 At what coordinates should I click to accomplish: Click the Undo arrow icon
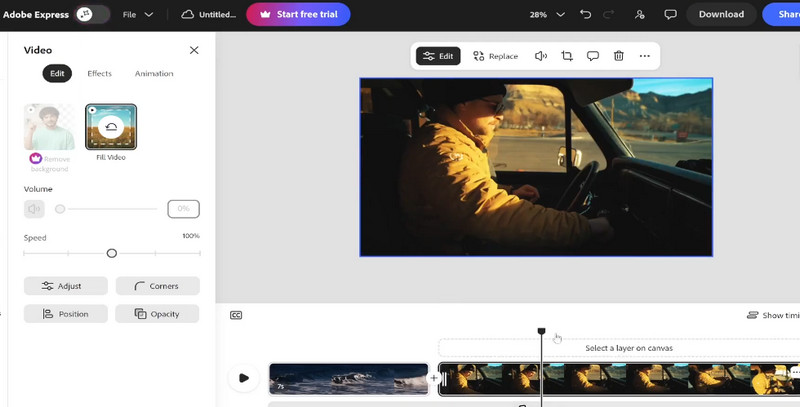[586, 15]
